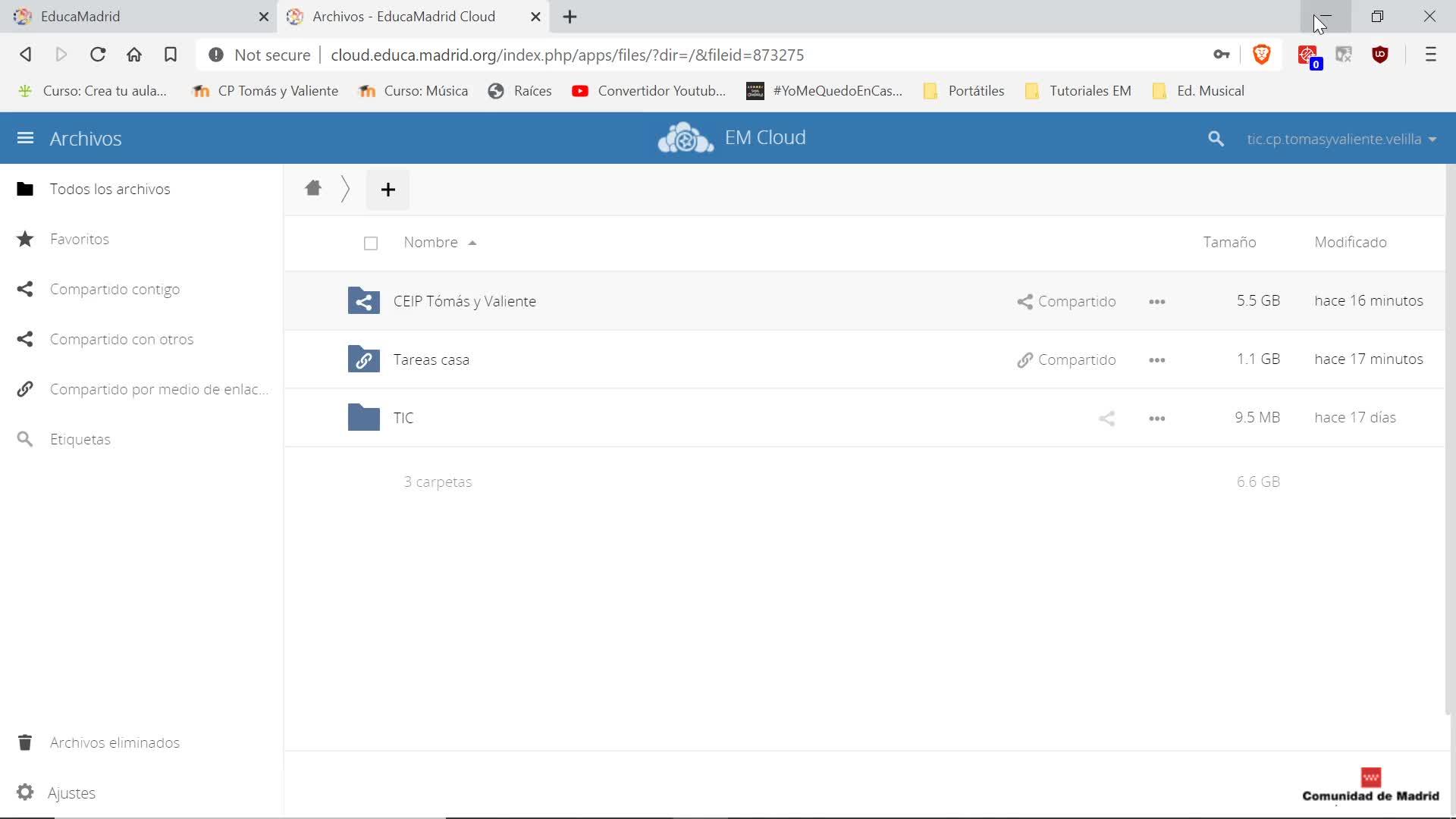Bookmark this page with the bookmark icon
Image resolution: width=1456 pixels, height=819 pixels.
click(171, 55)
